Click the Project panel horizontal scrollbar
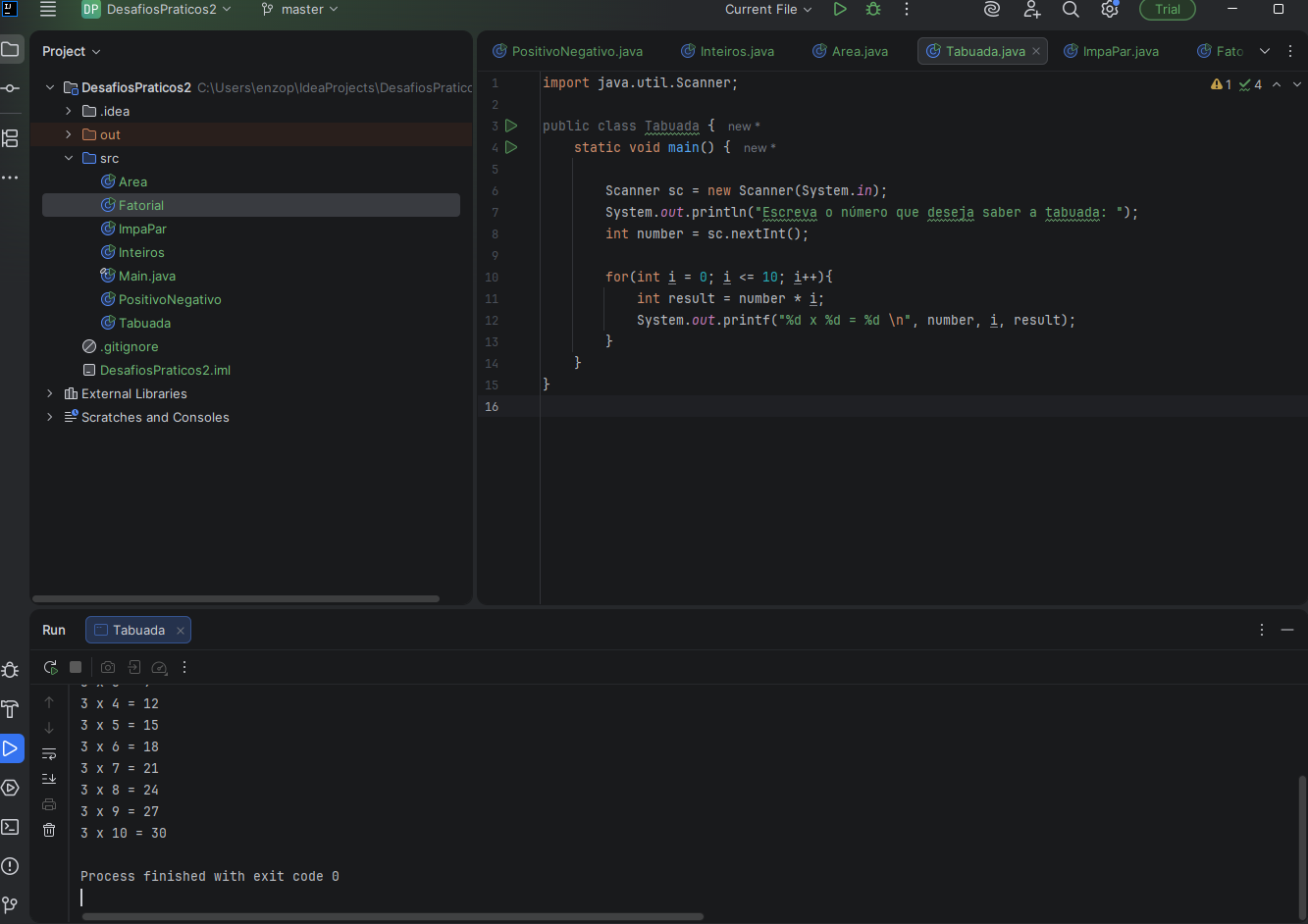 [x=235, y=598]
